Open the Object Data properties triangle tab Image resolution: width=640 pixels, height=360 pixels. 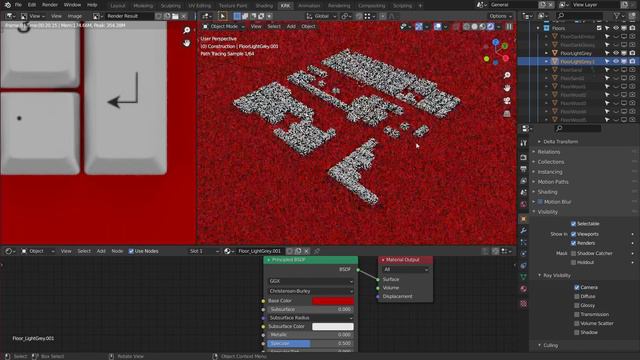coord(524,277)
